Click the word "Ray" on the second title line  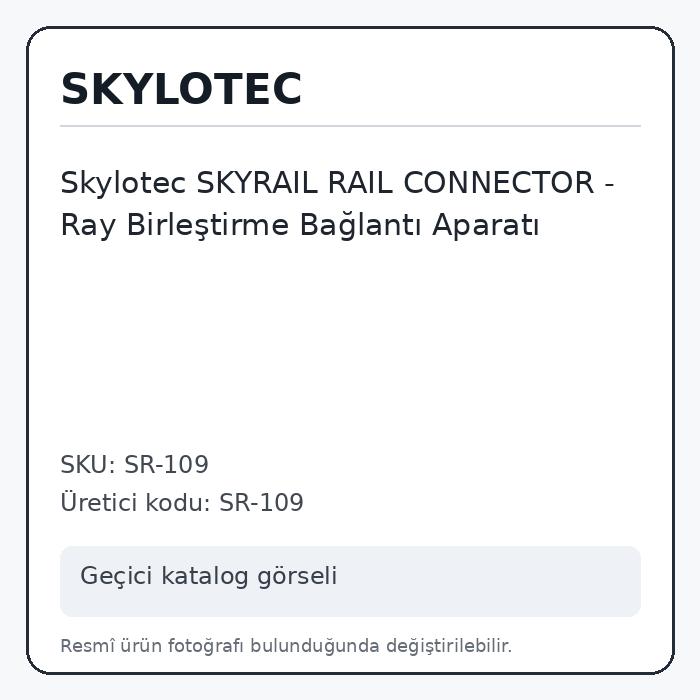tap(88, 225)
